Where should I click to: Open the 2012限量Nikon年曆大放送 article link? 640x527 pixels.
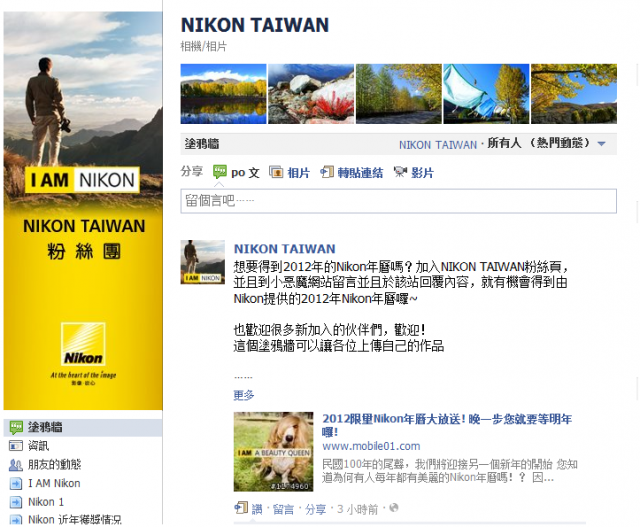pyautogui.click(x=447, y=425)
